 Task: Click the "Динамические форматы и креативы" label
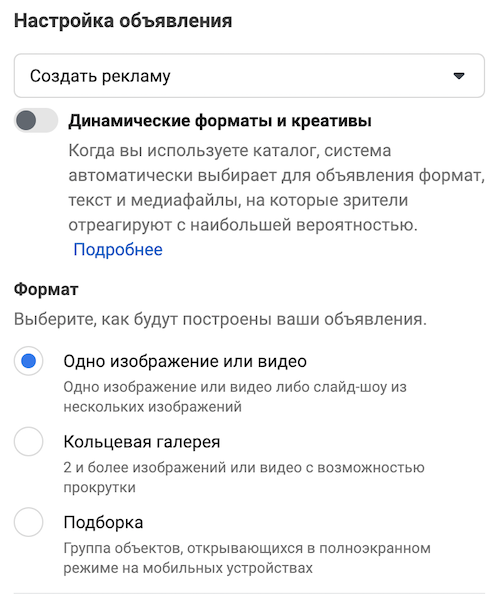[x=220, y=121]
